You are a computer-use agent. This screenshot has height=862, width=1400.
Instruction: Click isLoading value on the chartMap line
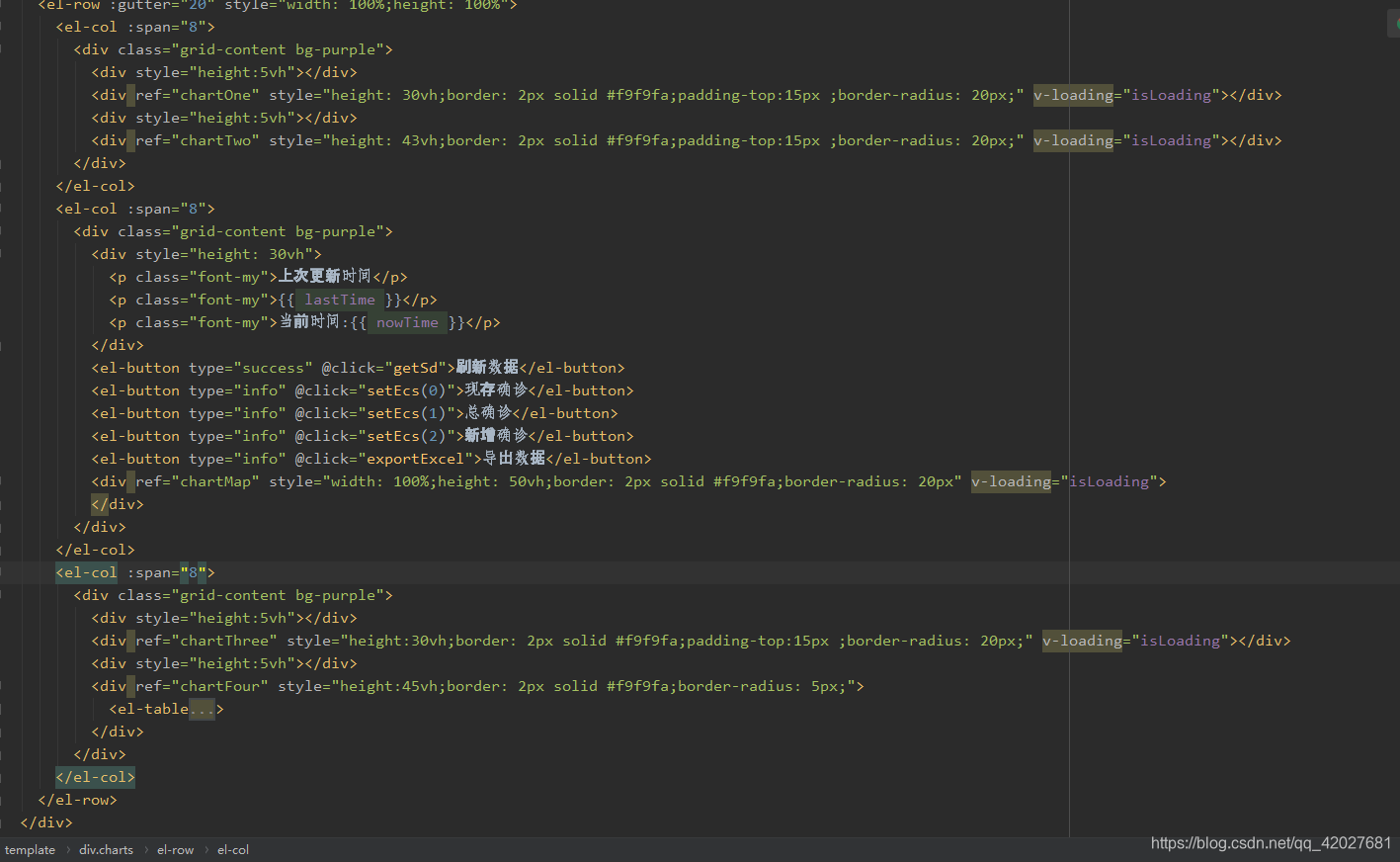[1110, 481]
